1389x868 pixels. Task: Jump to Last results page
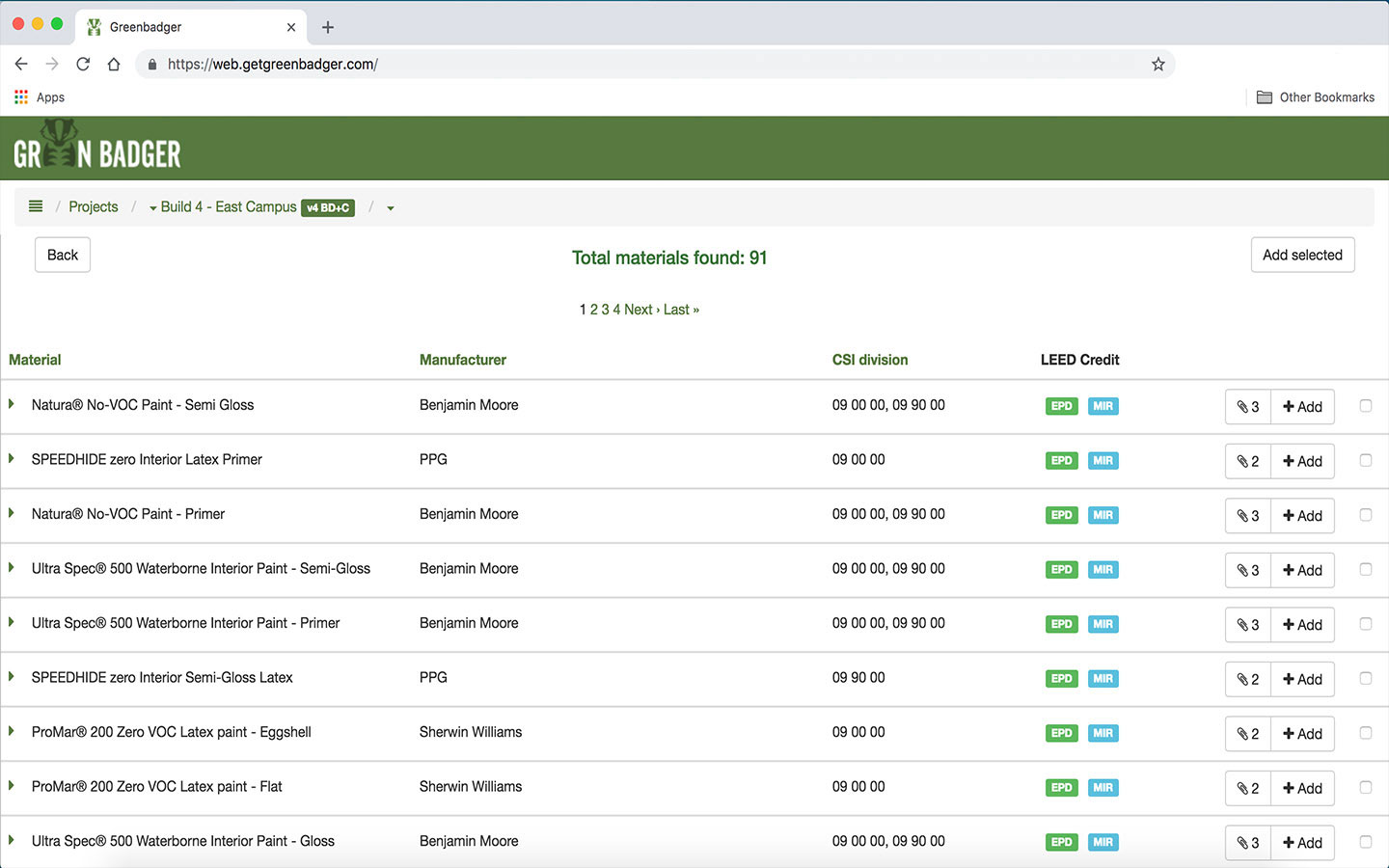[x=681, y=310]
